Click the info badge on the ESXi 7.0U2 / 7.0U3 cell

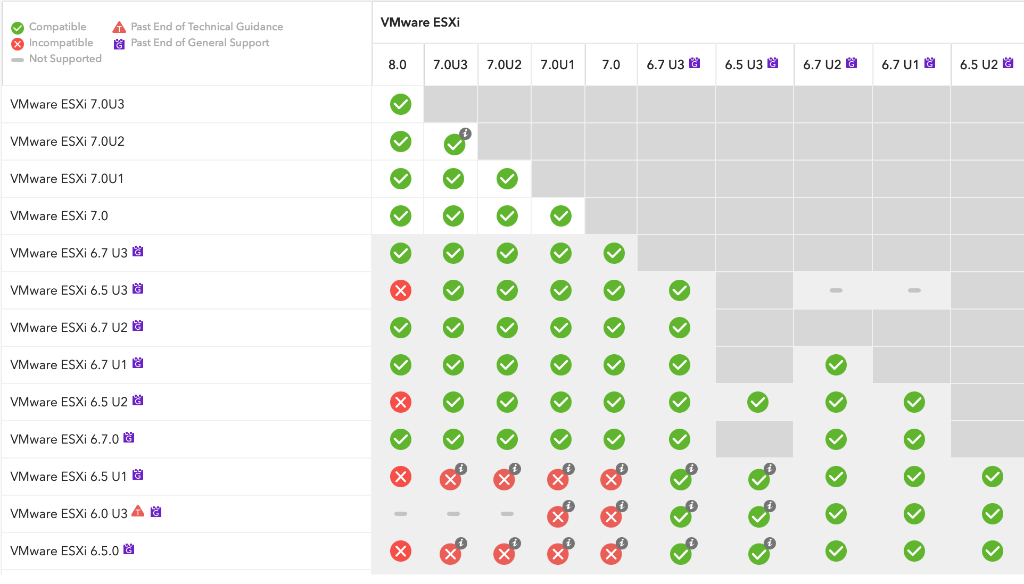[x=465, y=133]
